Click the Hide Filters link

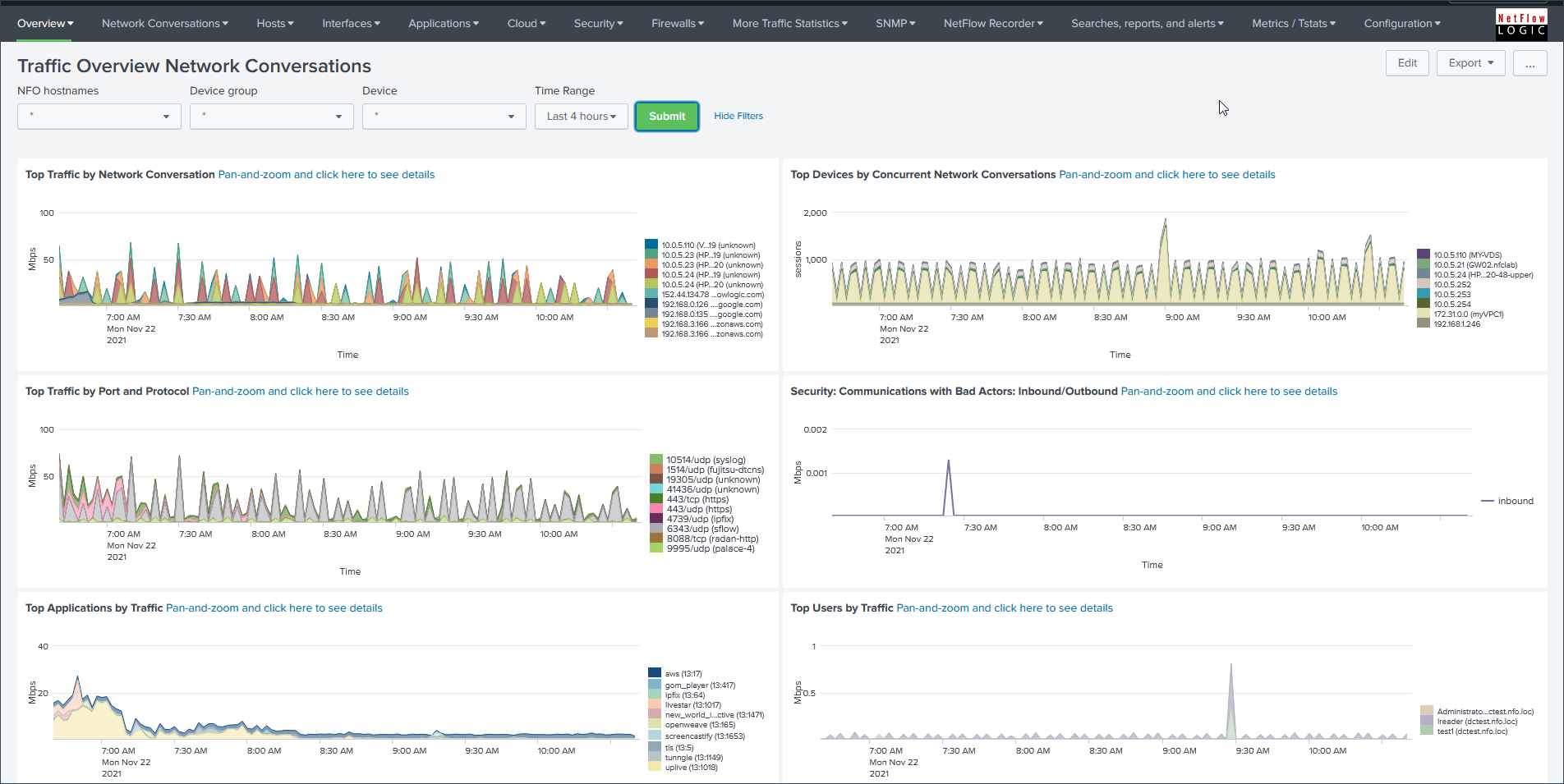(738, 117)
